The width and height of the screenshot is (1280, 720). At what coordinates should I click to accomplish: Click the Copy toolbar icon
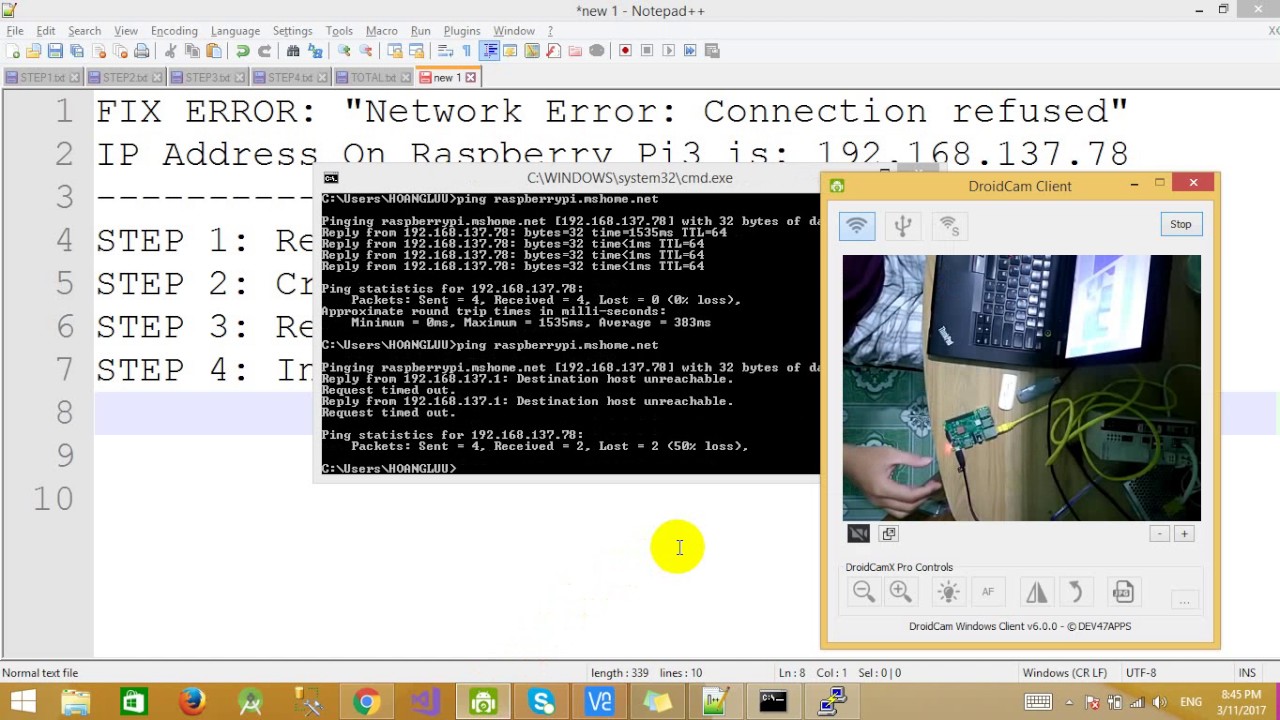coord(192,50)
